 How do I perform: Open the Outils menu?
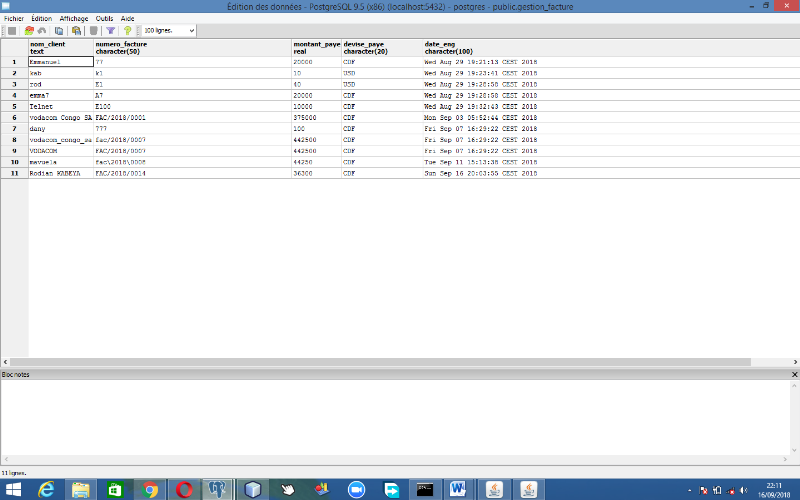tap(104, 18)
